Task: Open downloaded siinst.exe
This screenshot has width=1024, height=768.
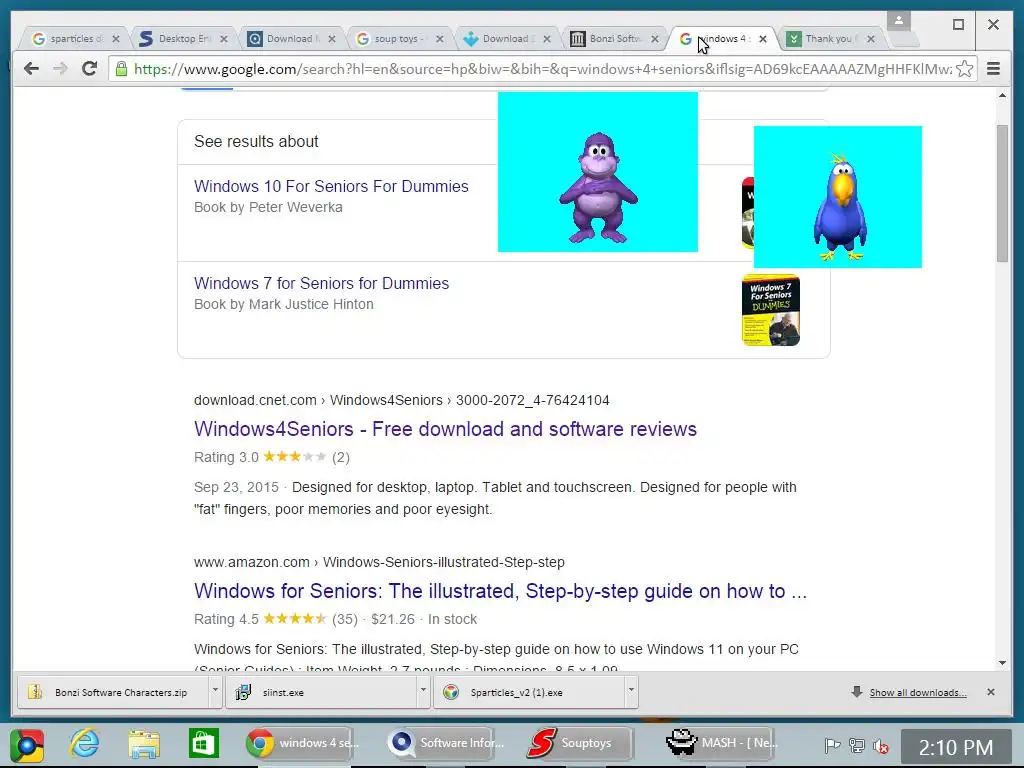Action: tap(320, 692)
